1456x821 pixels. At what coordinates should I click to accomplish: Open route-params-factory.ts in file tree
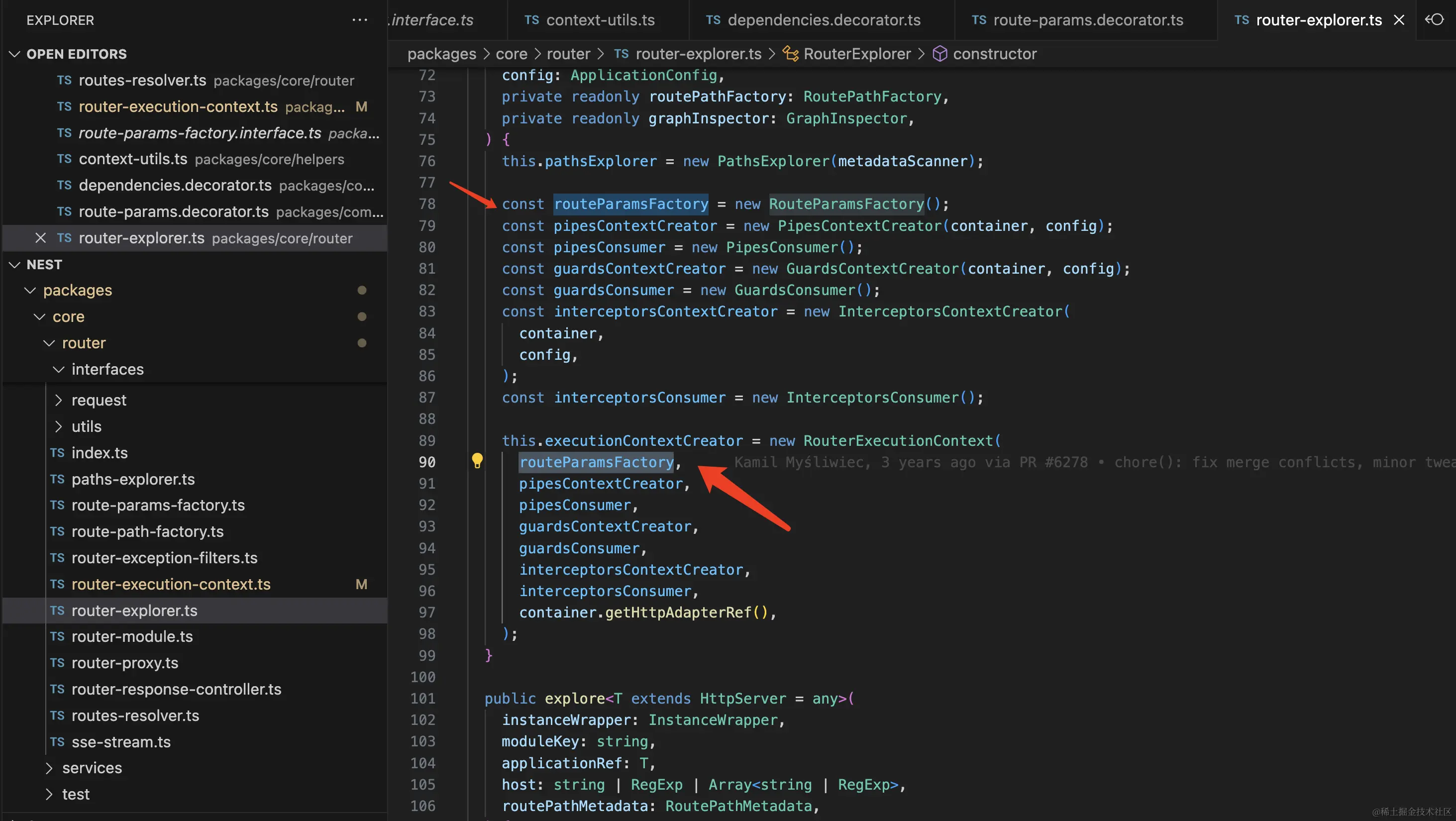158,505
